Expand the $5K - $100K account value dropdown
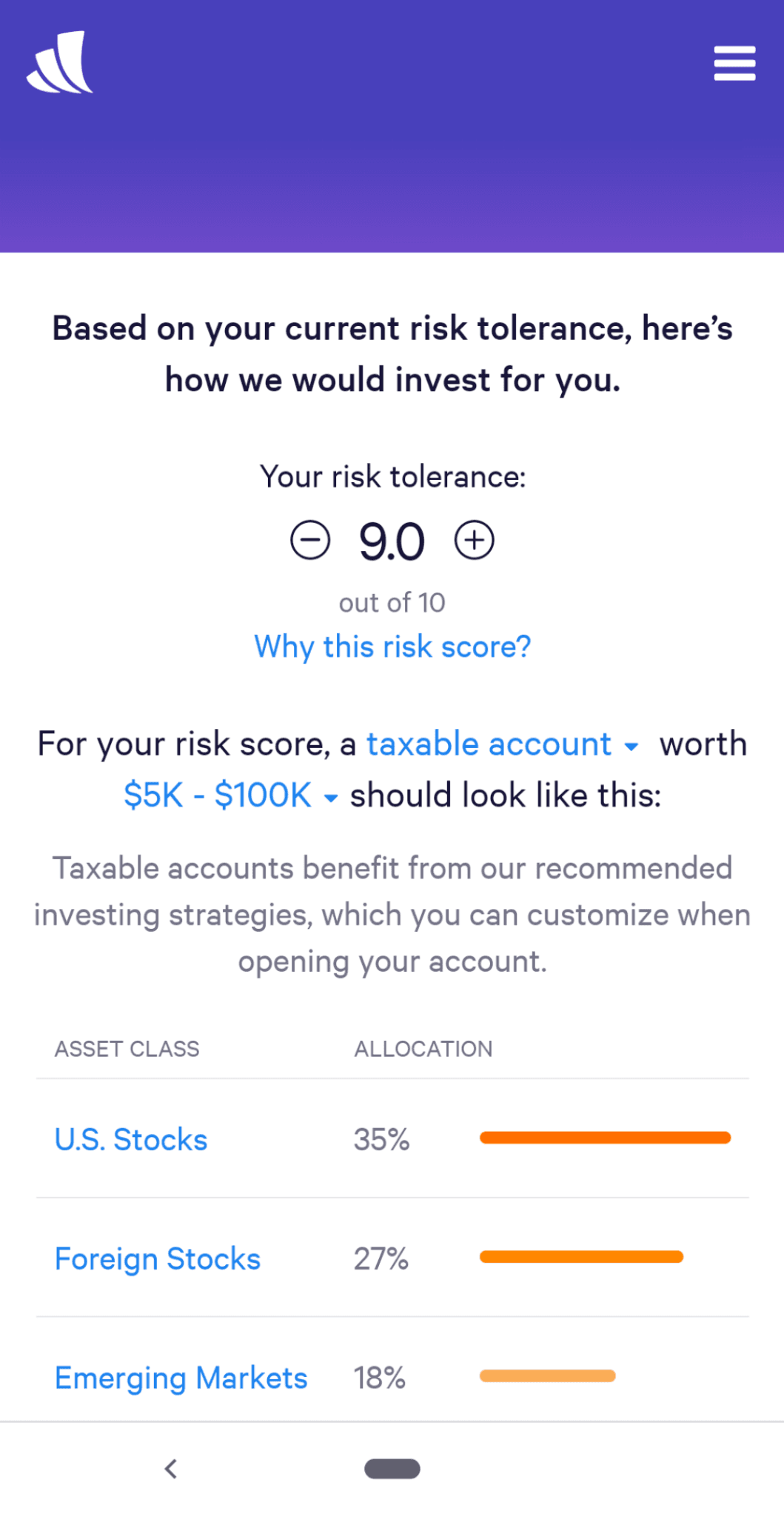This screenshot has height=1517, width=784. click(216, 794)
